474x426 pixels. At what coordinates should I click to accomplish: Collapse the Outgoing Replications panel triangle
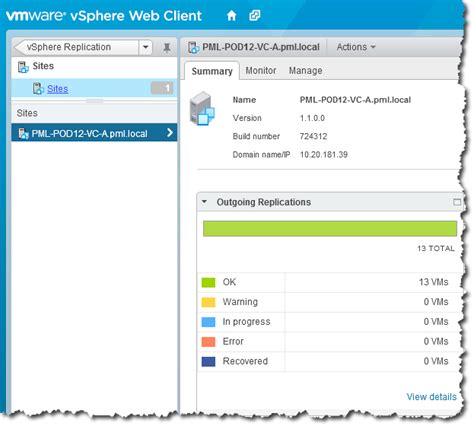click(x=204, y=201)
